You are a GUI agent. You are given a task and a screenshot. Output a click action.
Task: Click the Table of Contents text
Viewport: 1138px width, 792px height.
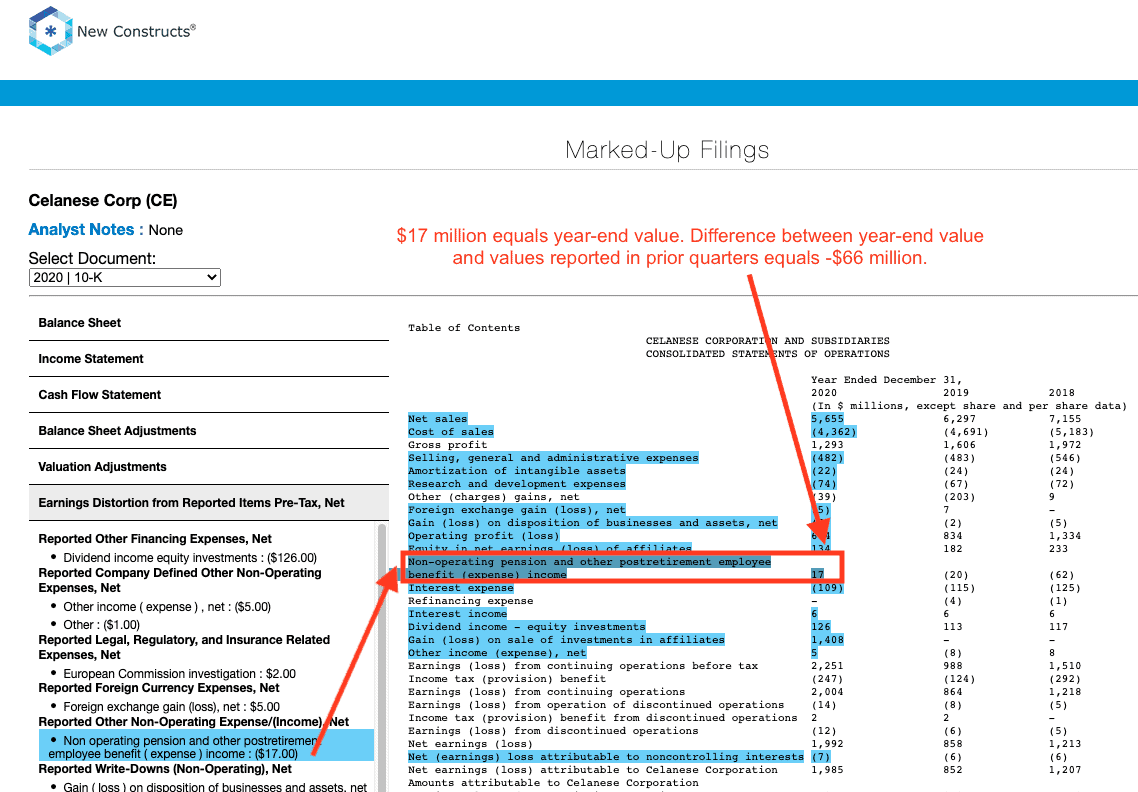(464, 328)
